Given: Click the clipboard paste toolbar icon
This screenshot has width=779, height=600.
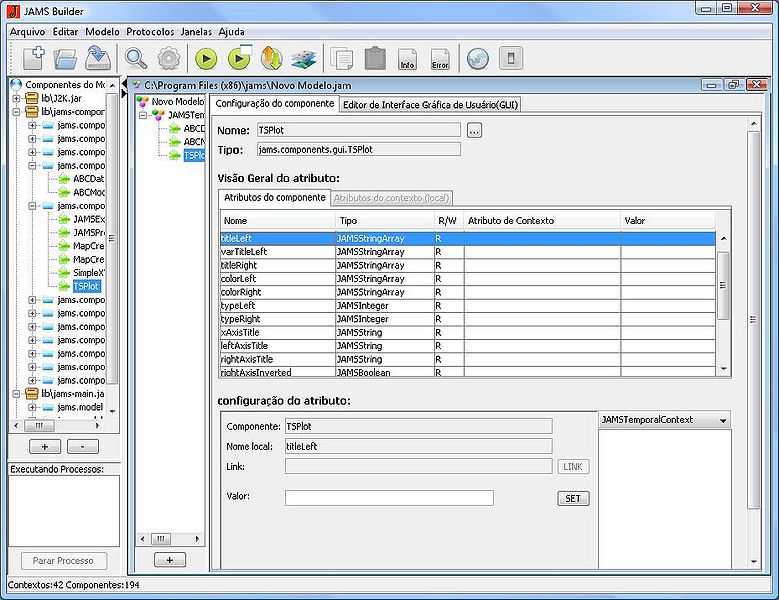Looking at the screenshot, I should [375, 58].
